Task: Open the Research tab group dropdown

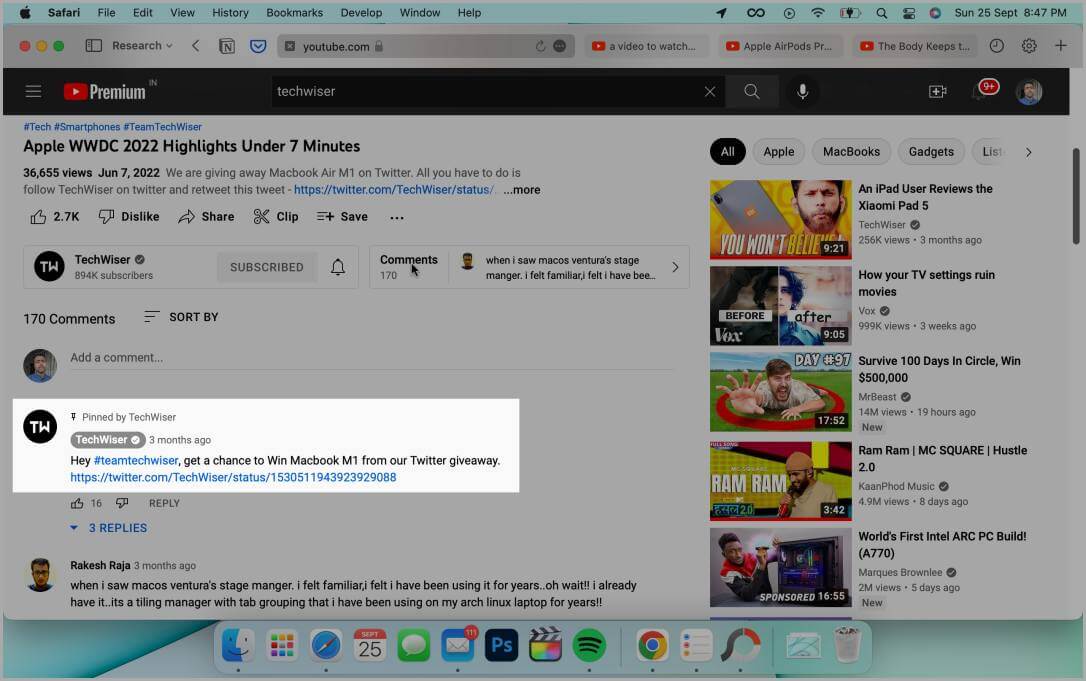Action: click(x=142, y=46)
